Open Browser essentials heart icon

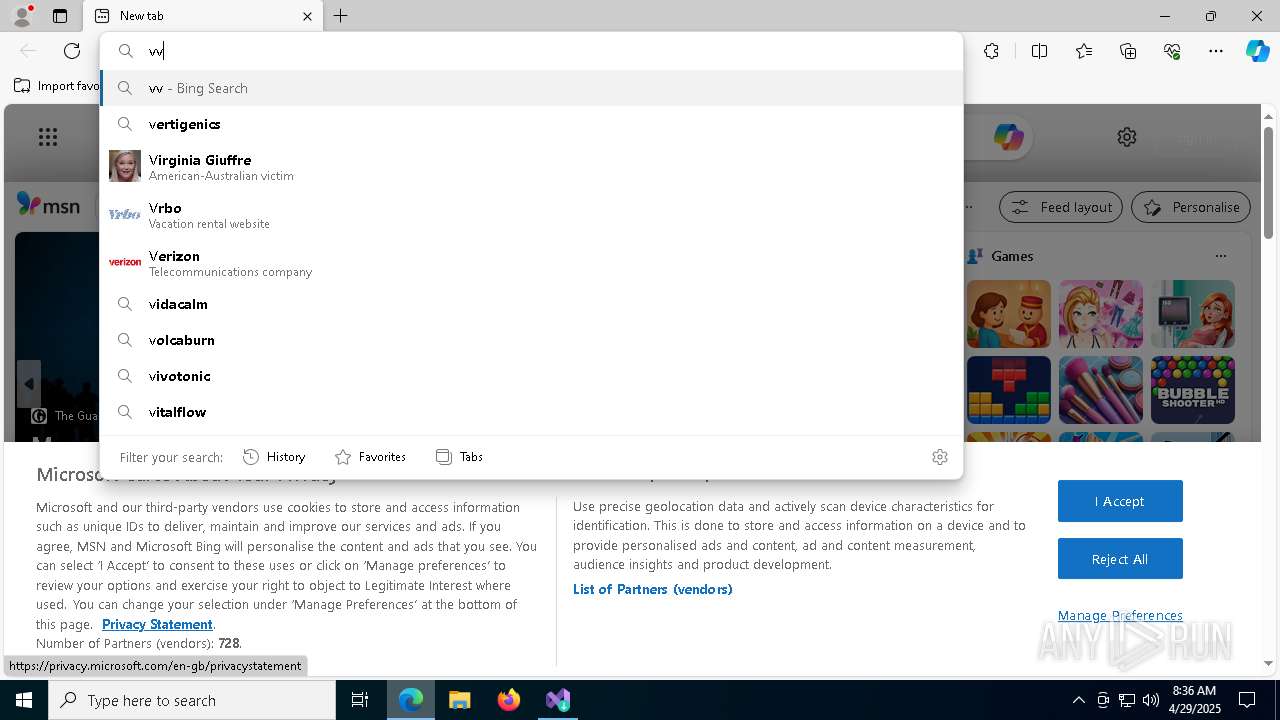tap(1172, 51)
